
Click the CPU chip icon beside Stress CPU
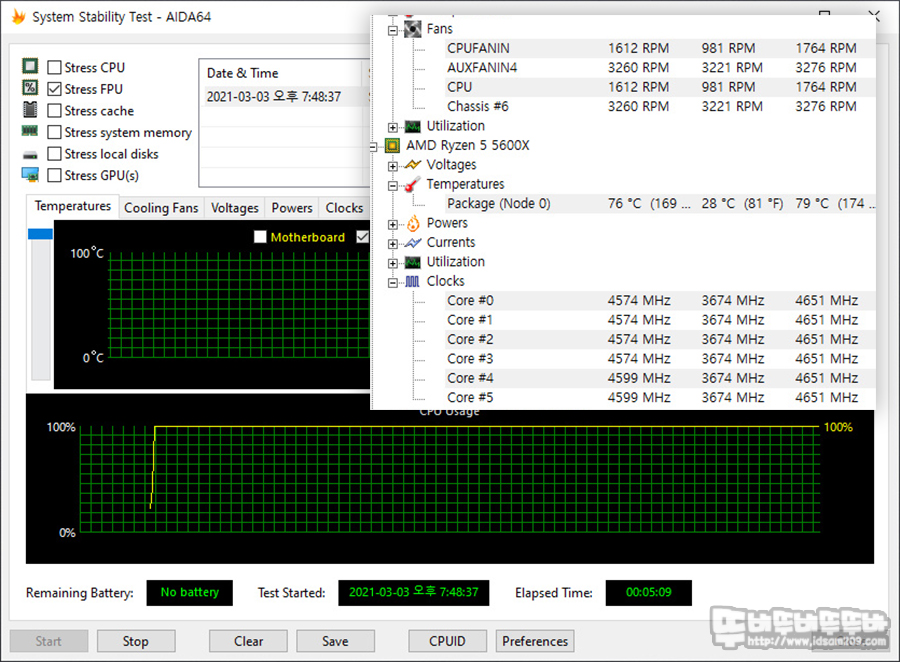point(30,66)
